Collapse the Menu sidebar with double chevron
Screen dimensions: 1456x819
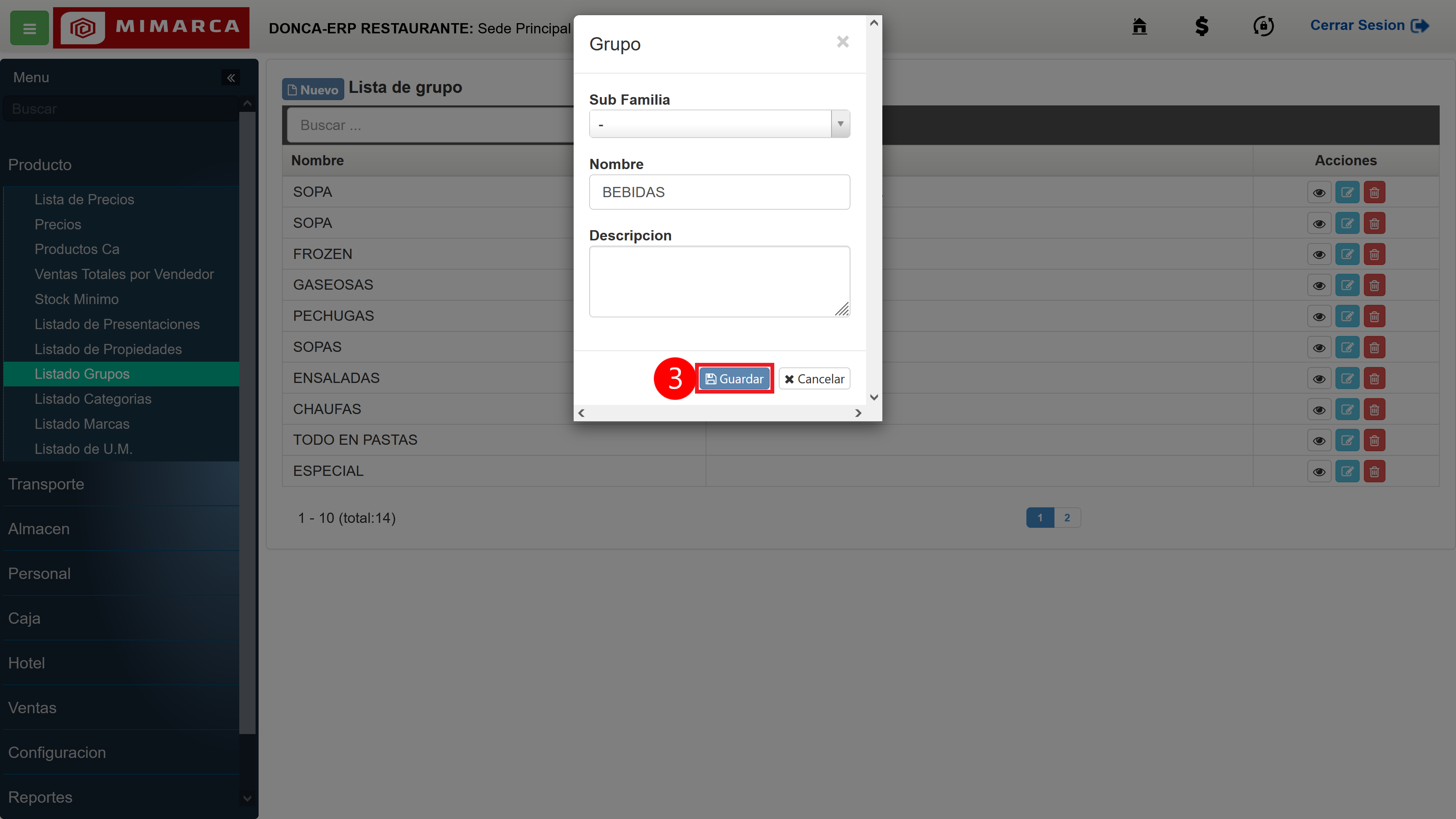231,77
